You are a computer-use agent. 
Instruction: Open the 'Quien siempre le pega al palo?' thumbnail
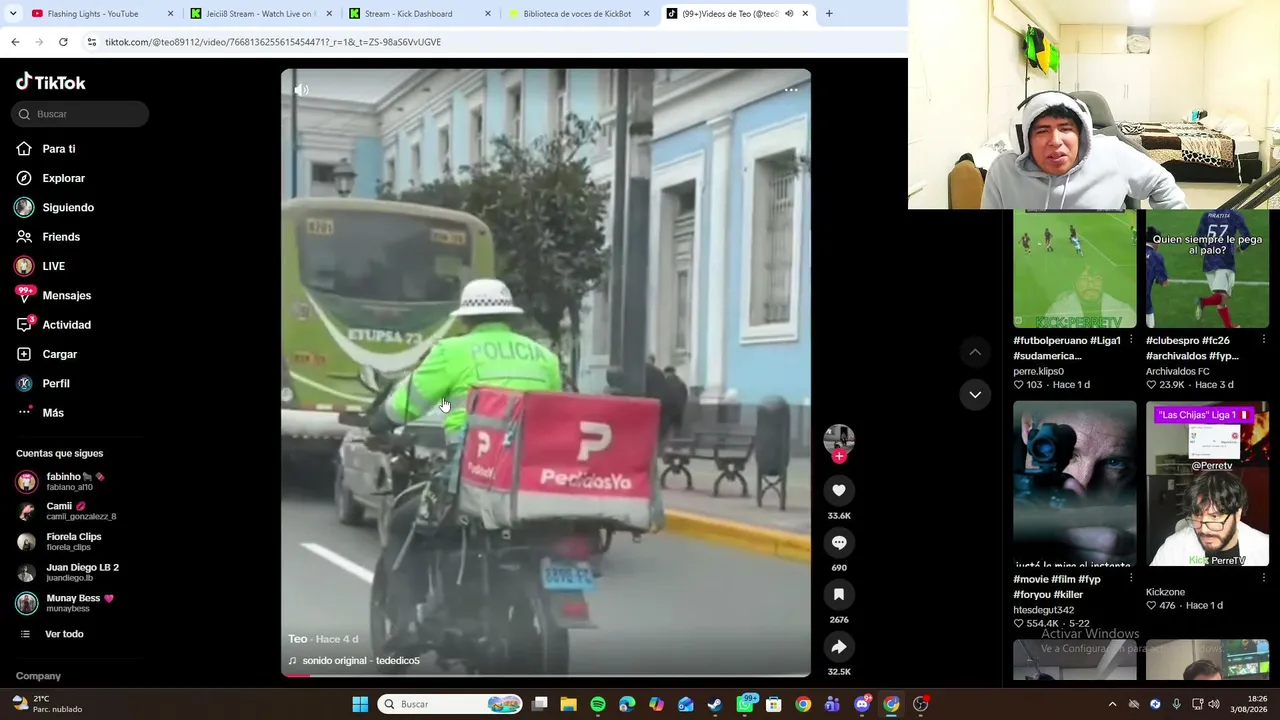pos(1207,269)
